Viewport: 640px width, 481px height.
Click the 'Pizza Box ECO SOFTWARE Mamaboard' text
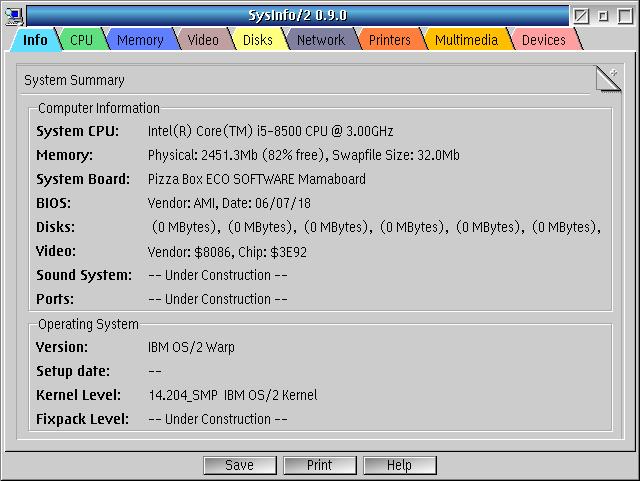tap(257, 179)
